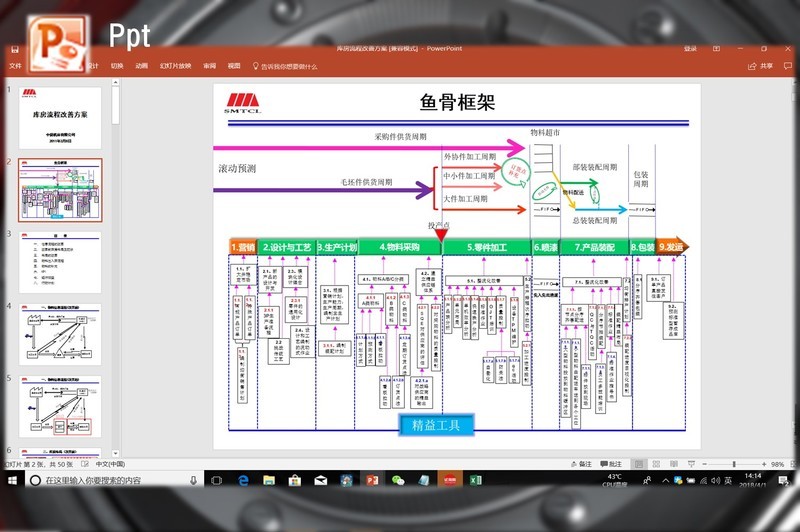
Task: Select slide 1 thumbnail 库房流程改善方案
Action: pyautogui.click(x=60, y=118)
